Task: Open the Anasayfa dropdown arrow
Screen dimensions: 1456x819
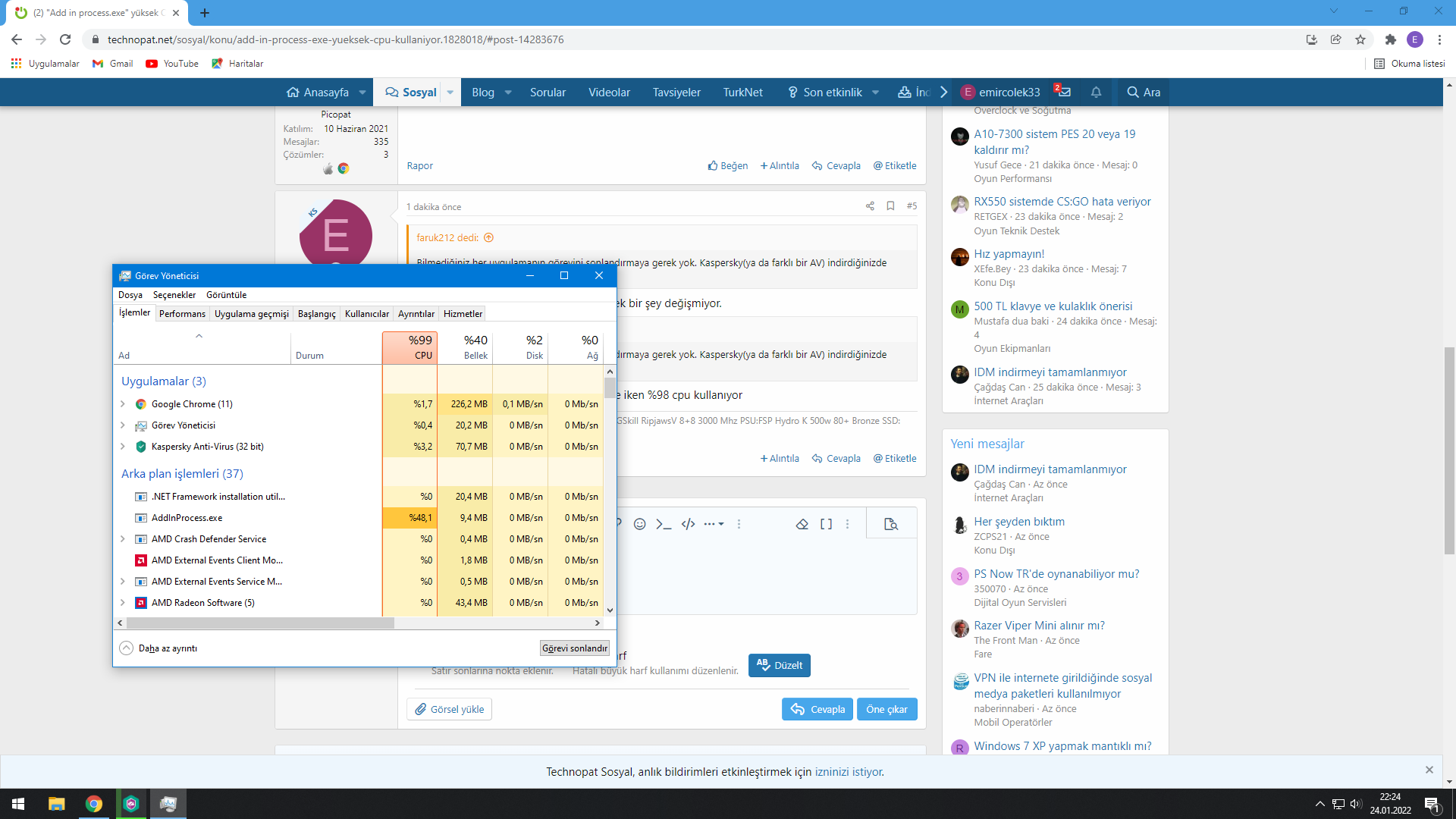Action: (362, 93)
